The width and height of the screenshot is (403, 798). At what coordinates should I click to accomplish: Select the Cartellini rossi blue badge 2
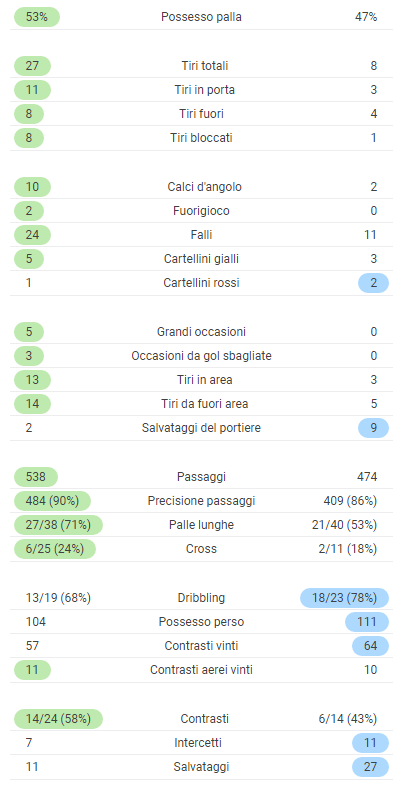click(x=373, y=283)
